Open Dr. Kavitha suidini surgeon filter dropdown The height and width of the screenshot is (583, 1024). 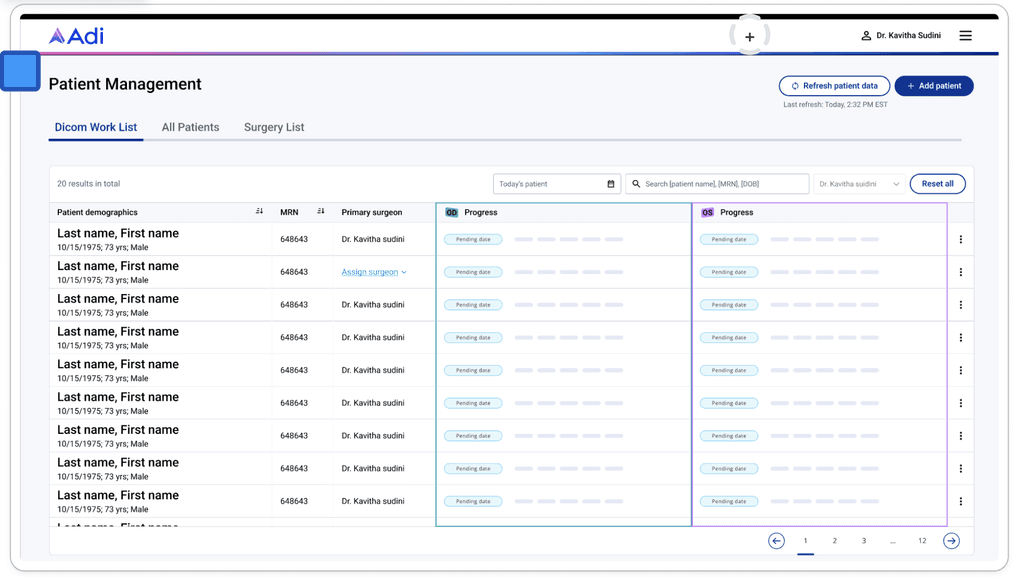859,184
